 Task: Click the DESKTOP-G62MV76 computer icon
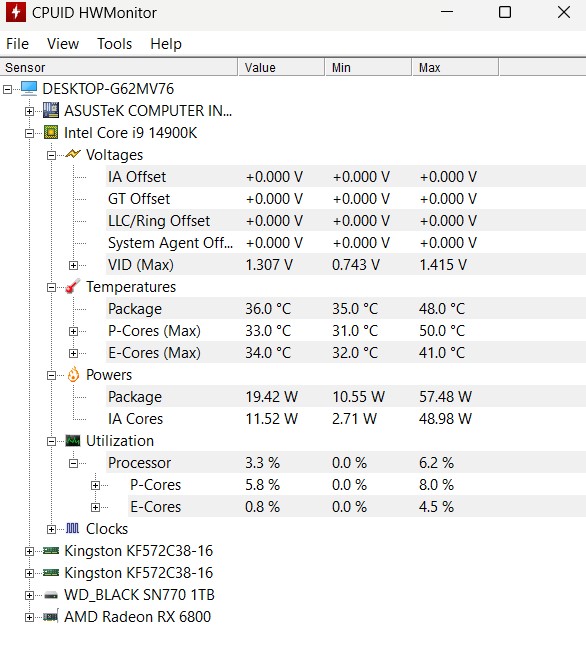[29, 88]
